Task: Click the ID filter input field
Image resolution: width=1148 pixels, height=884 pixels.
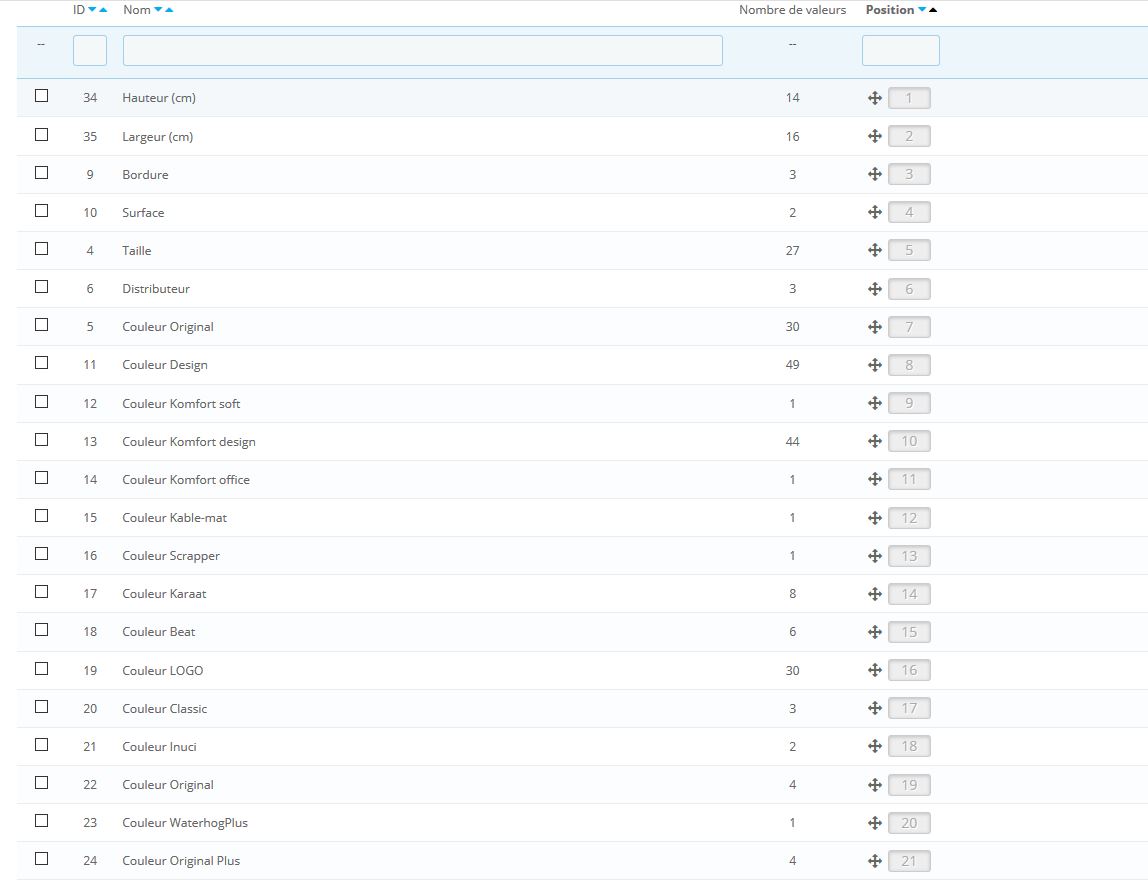Action: pos(90,51)
